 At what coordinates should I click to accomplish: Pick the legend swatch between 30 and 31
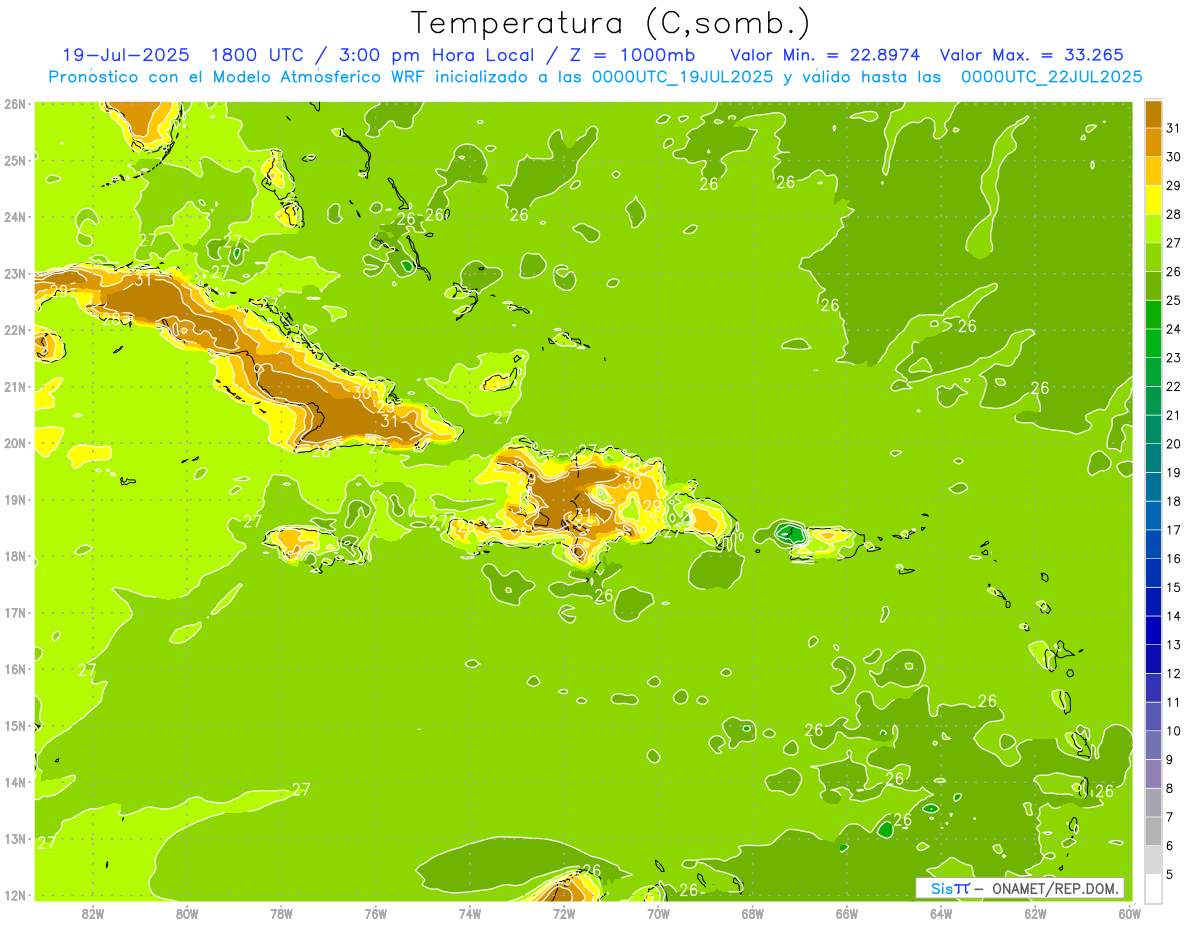click(1153, 143)
